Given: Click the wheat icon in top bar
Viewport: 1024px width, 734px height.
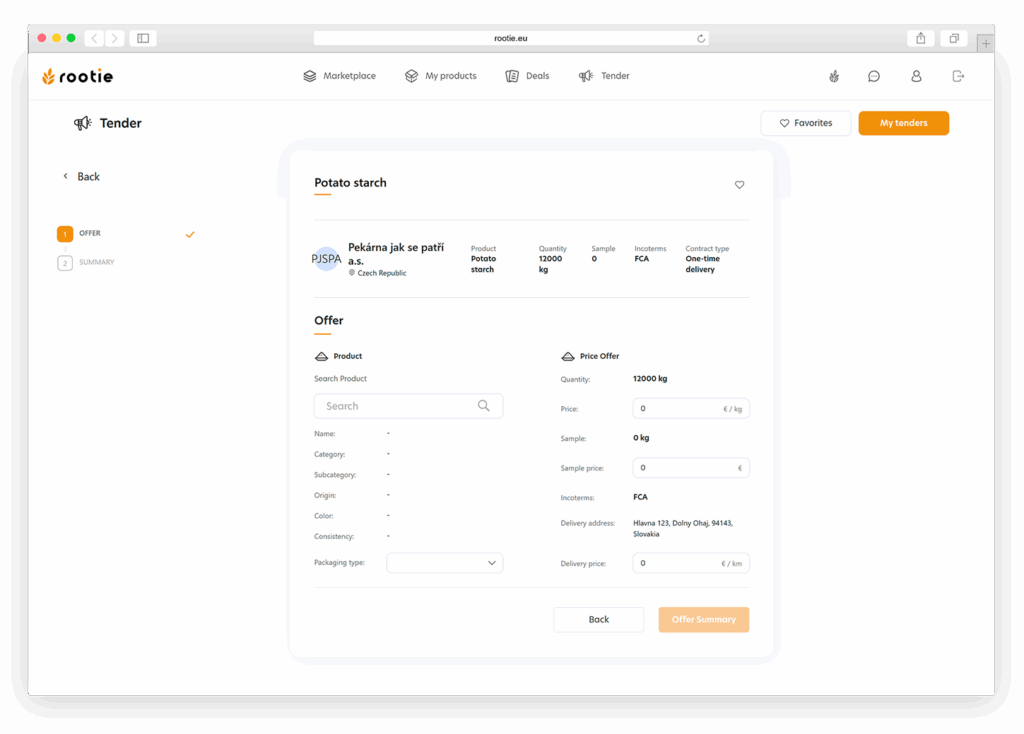Looking at the screenshot, I should click(833, 76).
